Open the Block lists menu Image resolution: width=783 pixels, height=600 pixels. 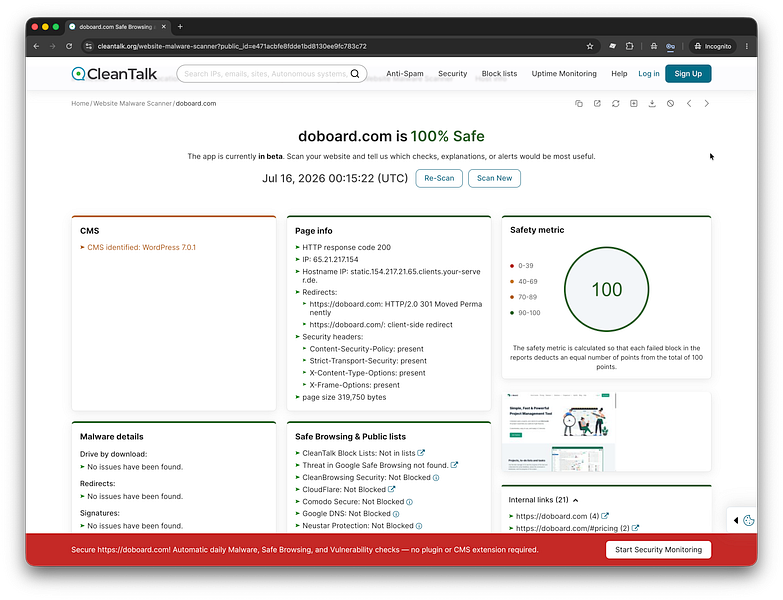click(x=499, y=73)
